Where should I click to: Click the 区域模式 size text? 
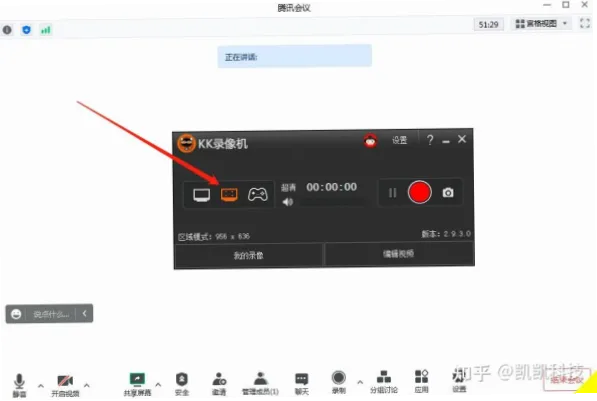tap(214, 236)
